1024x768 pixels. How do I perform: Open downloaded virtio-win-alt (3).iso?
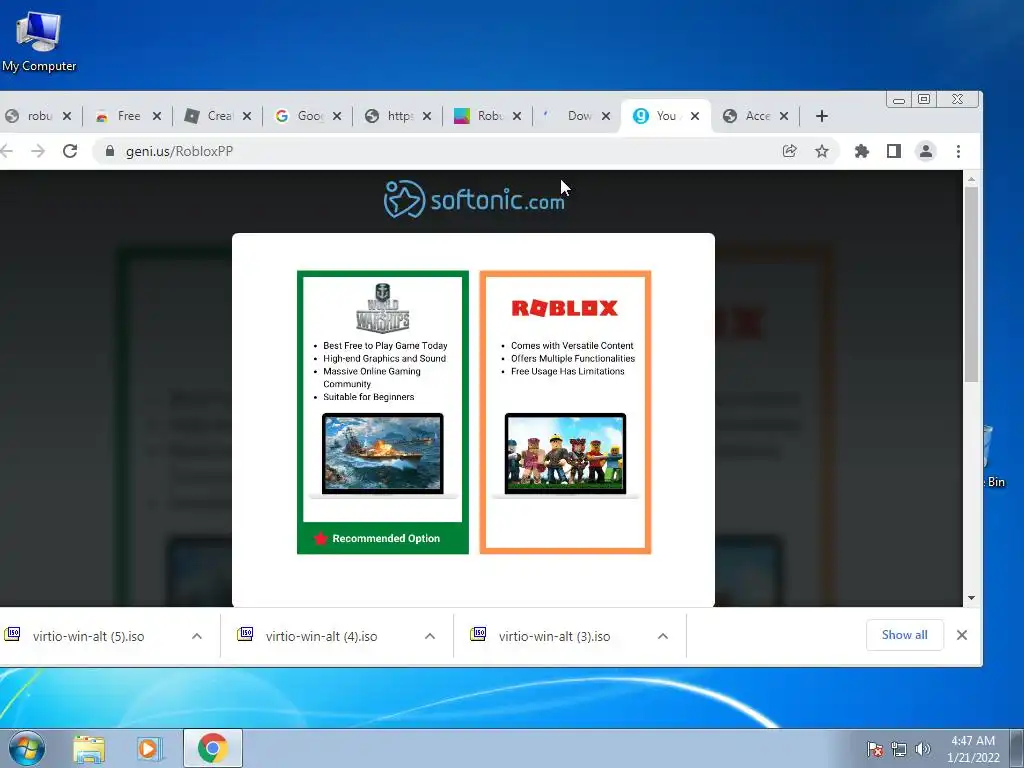554,636
